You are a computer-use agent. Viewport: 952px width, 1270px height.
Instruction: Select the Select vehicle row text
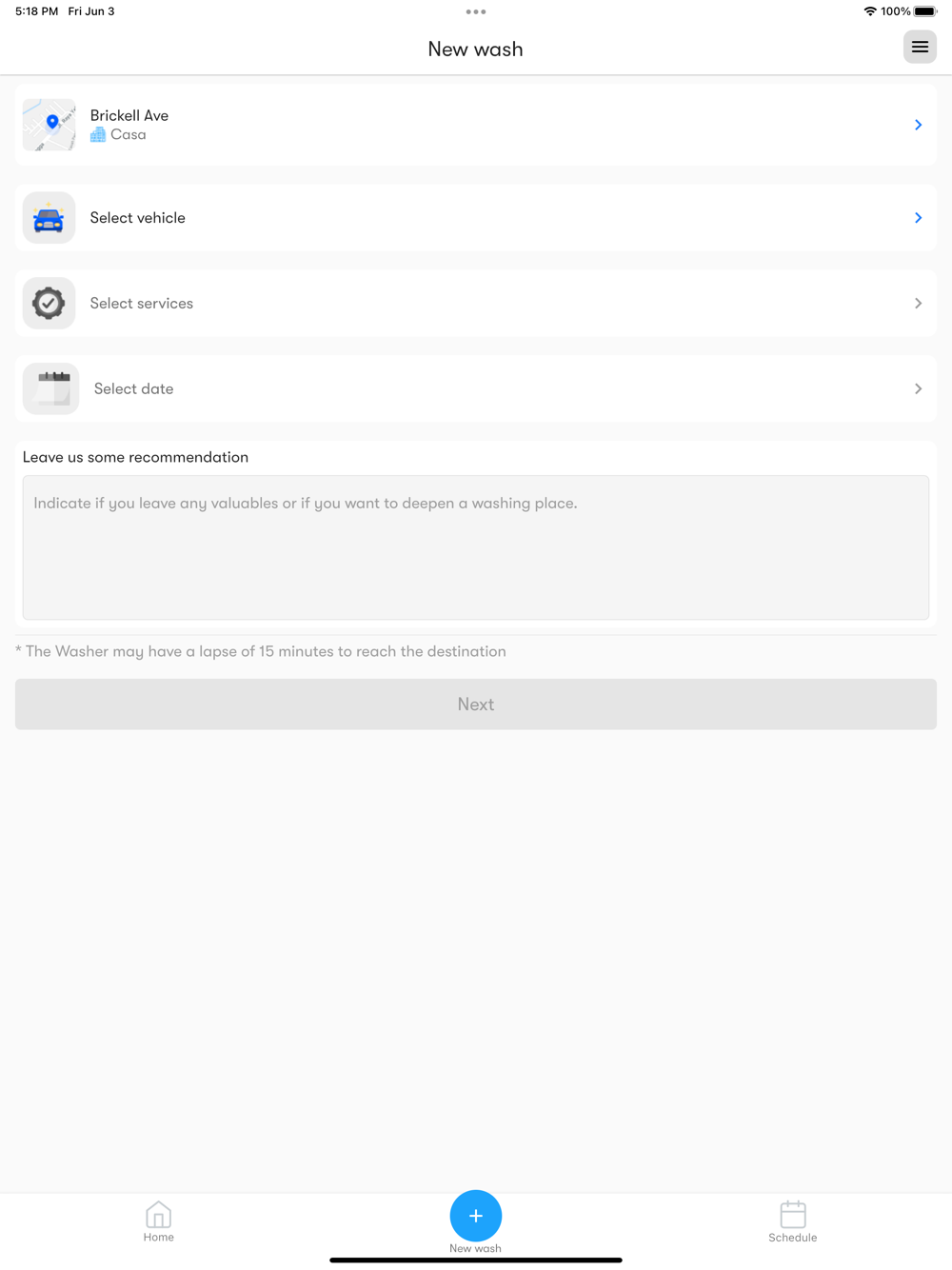click(138, 218)
